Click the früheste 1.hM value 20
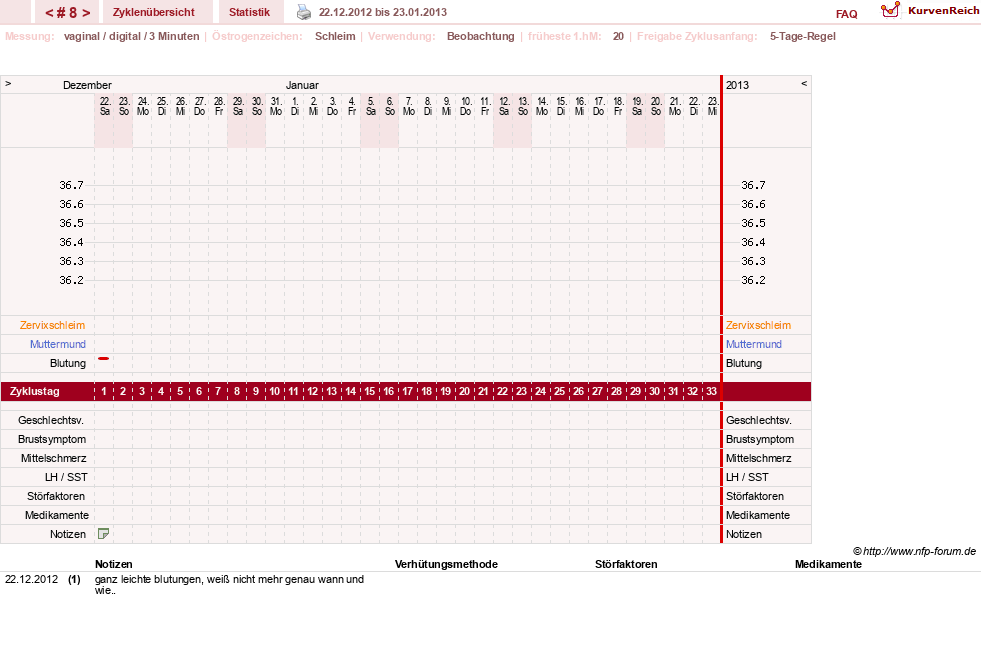Viewport: 981px width, 657px height. (x=618, y=36)
